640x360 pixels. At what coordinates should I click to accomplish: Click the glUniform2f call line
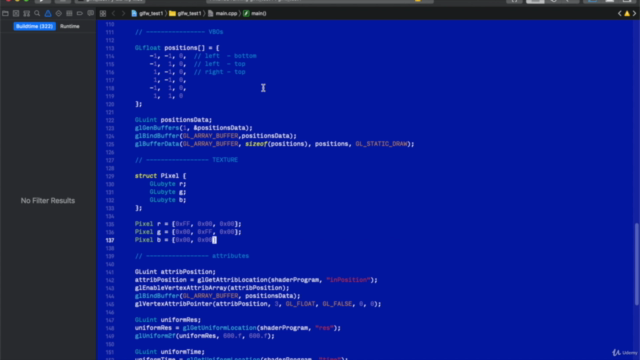pos(205,336)
